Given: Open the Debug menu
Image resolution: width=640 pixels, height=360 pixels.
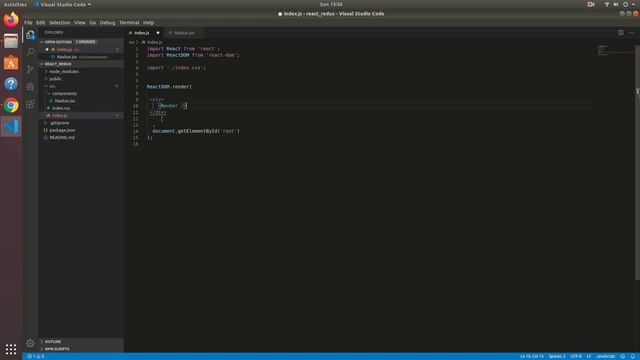Looking at the screenshot, I should pyautogui.click(x=107, y=23).
